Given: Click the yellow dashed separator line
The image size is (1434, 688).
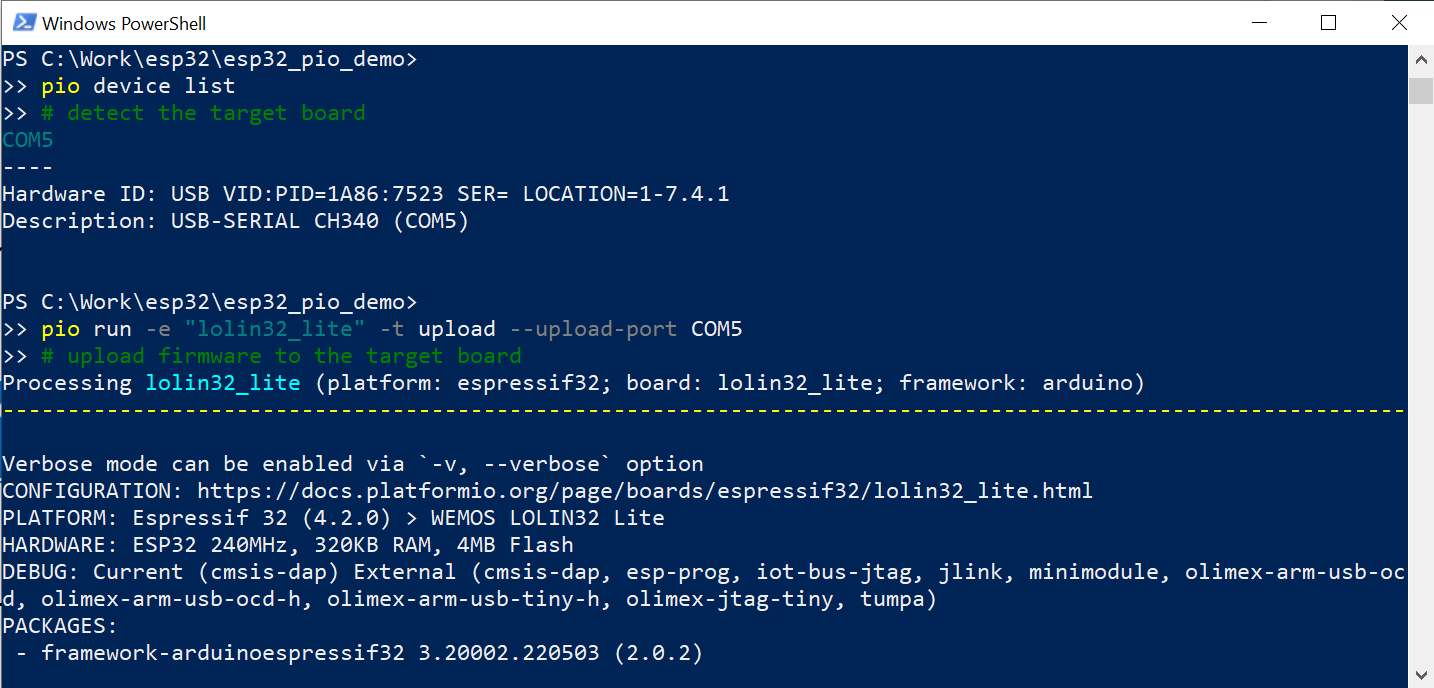Looking at the screenshot, I should (700, 409).
